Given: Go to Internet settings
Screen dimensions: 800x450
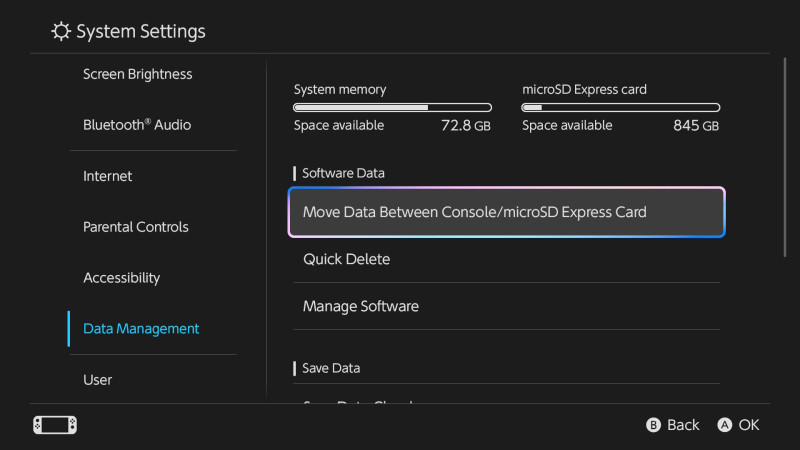Looking at the screenshot, I should 108,176.
